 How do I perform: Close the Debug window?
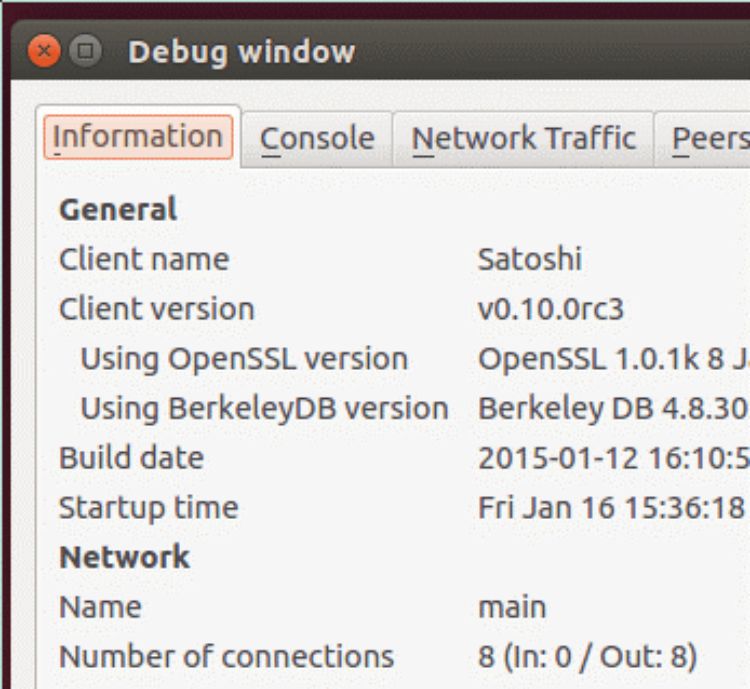(44, 51)
